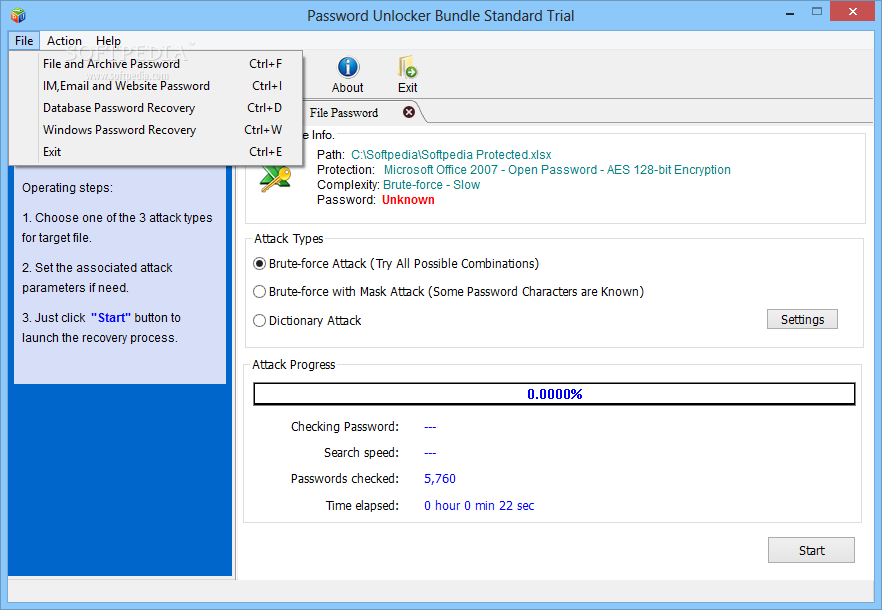
Task: Click the time elapsed value 0 hour 0 min 22 sec
Action: pos(479,505)
